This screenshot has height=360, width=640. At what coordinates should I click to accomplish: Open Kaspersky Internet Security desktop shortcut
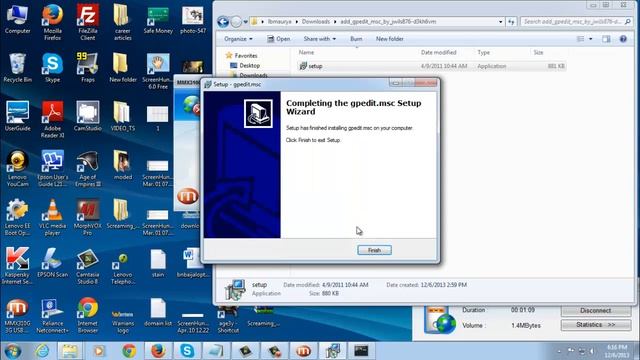(x=18, y=266)
